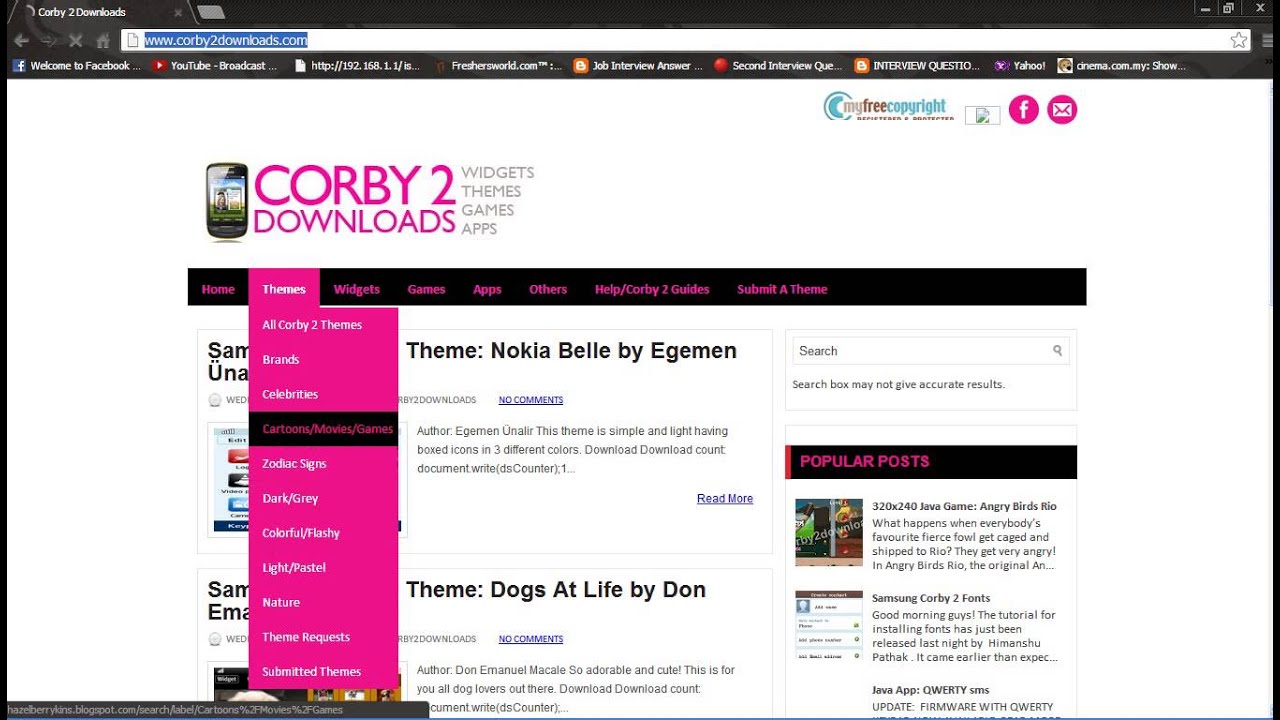Select Cartoons/Movies/Games menu entry
The height and width of the screenshot is (720, 1280).
323,429
